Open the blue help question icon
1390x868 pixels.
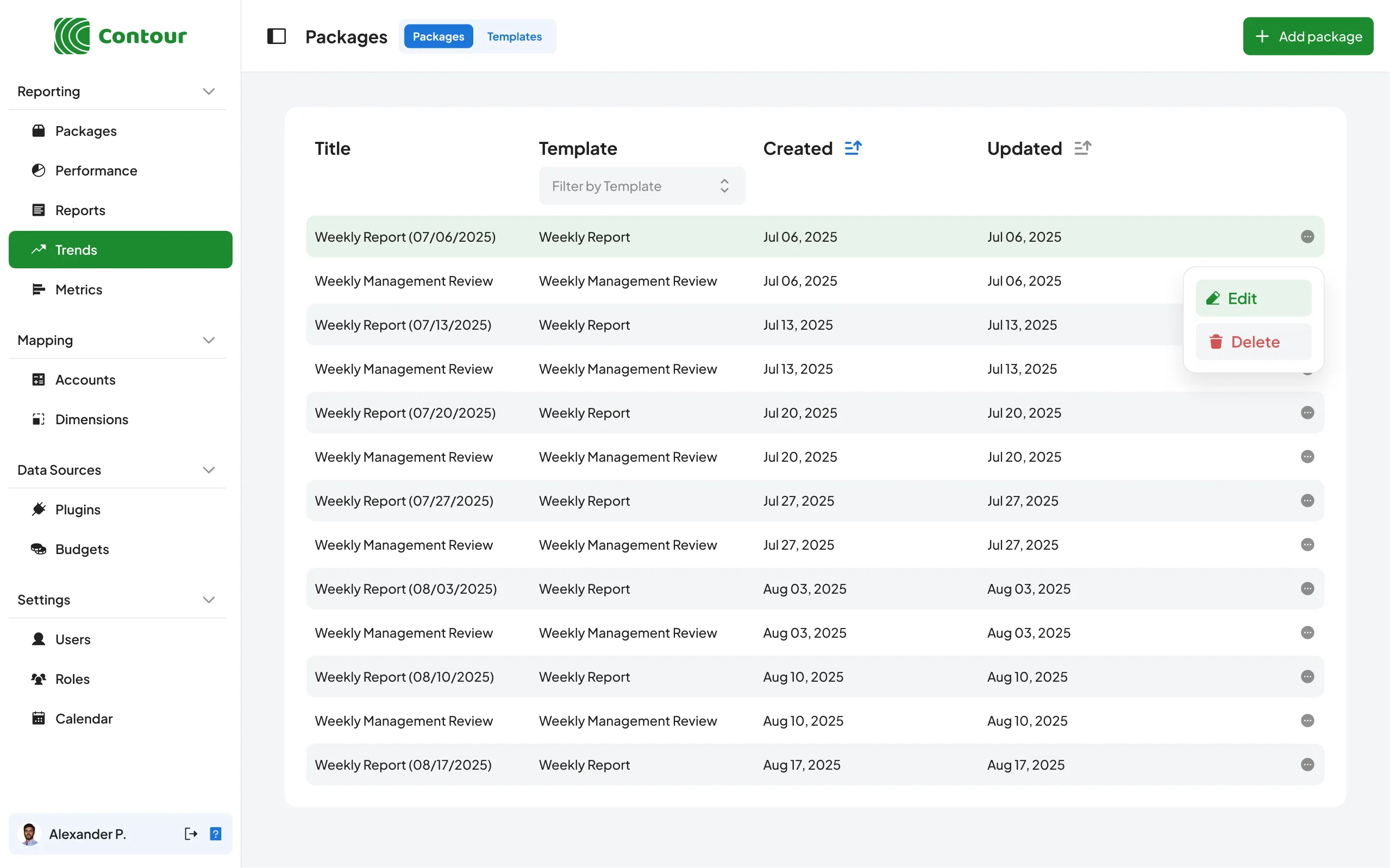pyautogui.click(x=216, y=834)
